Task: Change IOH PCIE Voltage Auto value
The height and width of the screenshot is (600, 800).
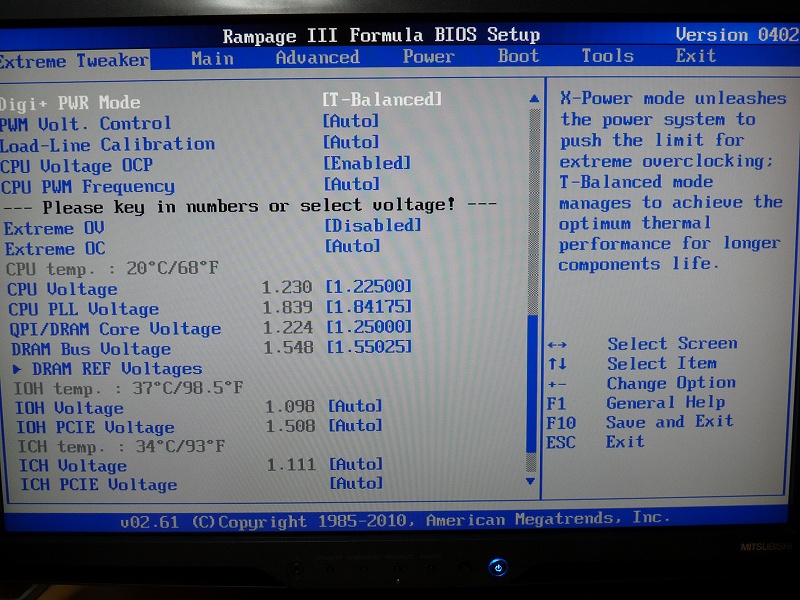Action: (x=355, y=425)
